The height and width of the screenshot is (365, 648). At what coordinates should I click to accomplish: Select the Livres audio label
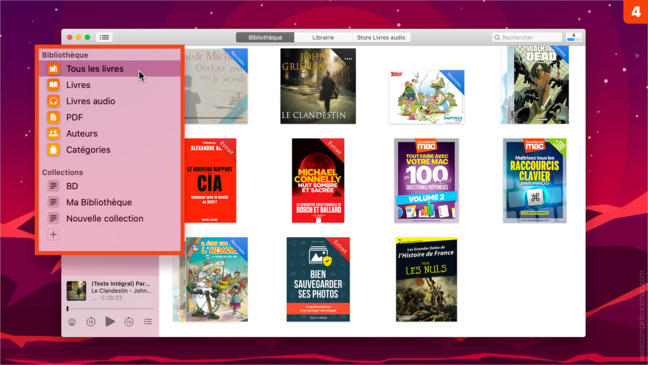click(x=91, y=101)
